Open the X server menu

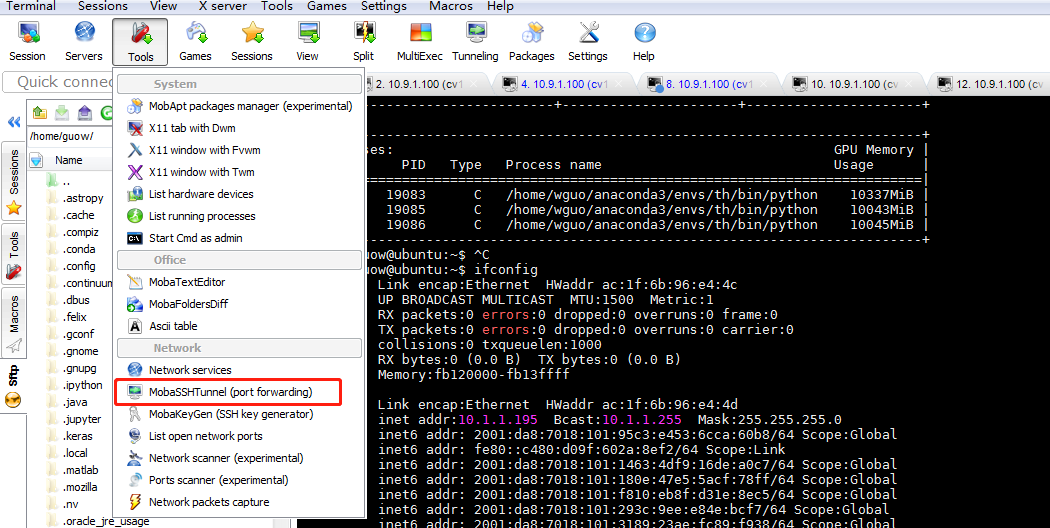[x=223, y=6]
